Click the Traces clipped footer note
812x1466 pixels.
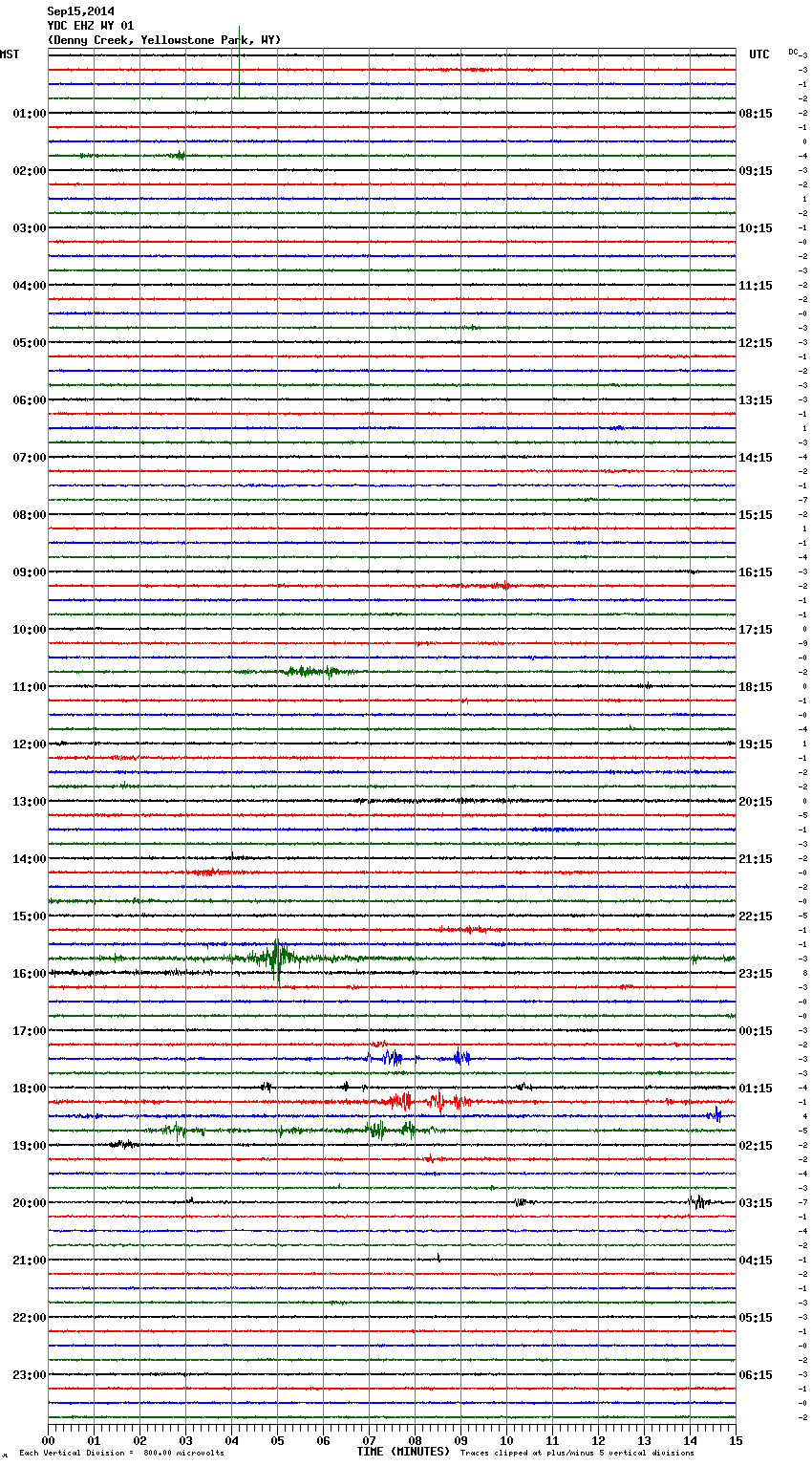pyautogui.click(x=577, y=1453)
